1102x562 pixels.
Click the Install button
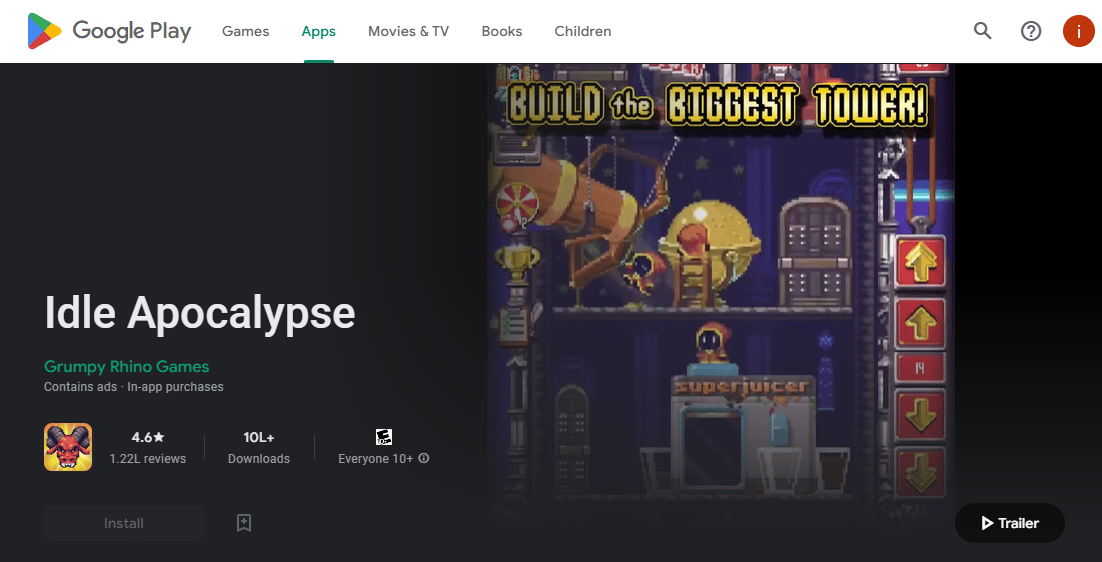(x=124, y=523)
